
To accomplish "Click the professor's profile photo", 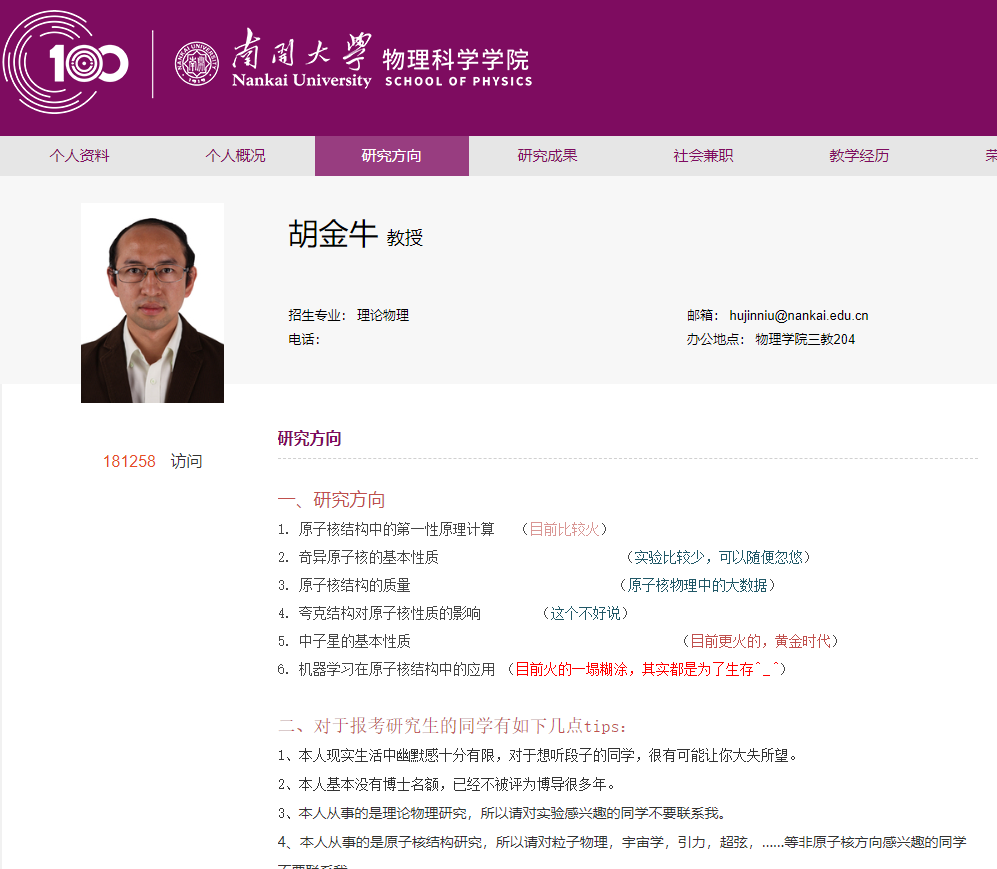I will point(153,303).
